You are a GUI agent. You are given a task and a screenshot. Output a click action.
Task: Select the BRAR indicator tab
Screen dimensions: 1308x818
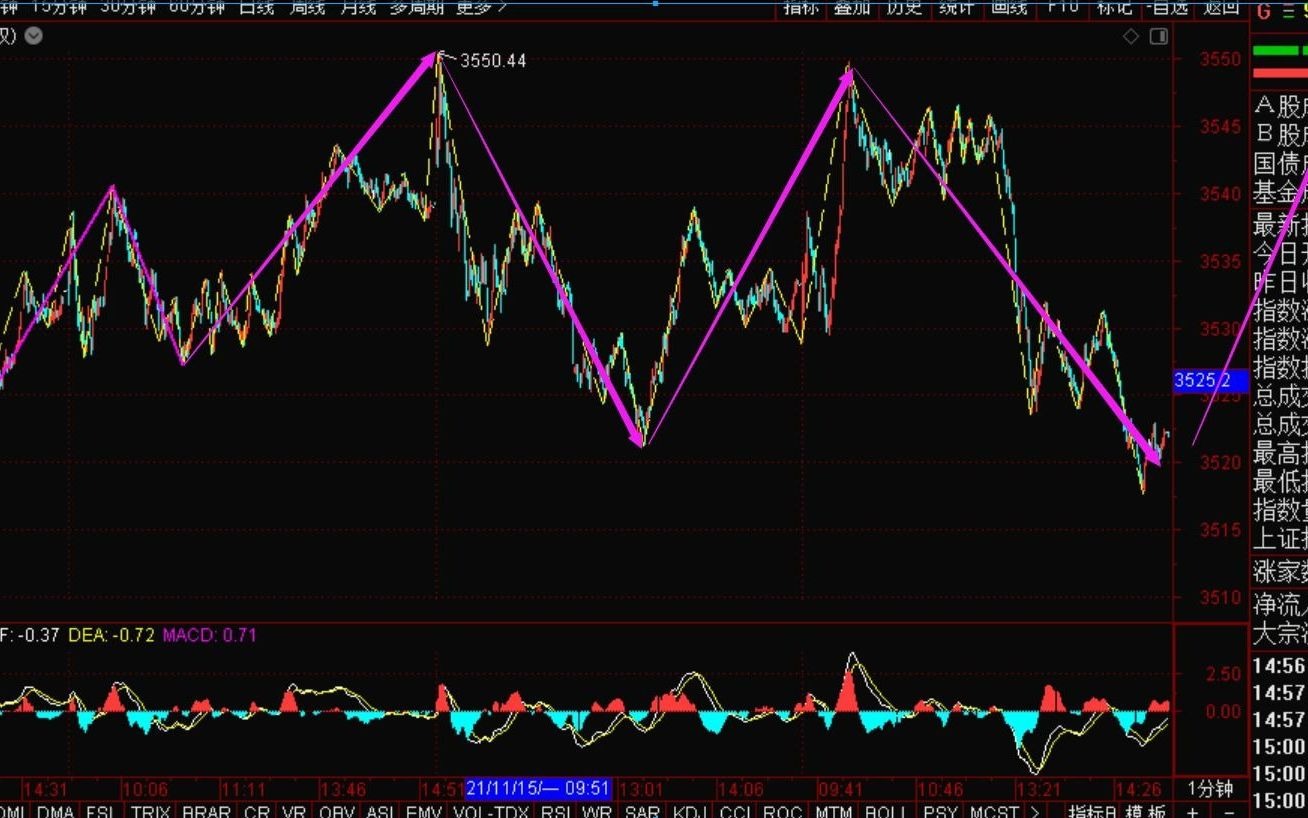pos(207,811)
